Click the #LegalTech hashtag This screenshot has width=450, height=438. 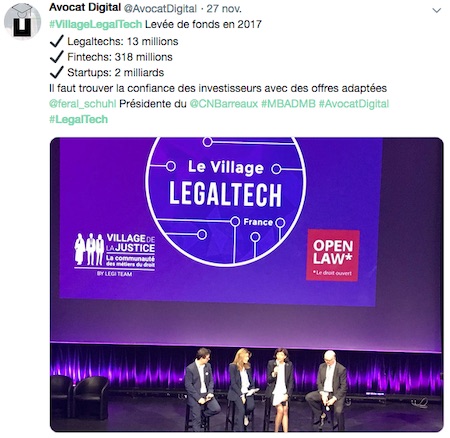[x=79, y=119]
